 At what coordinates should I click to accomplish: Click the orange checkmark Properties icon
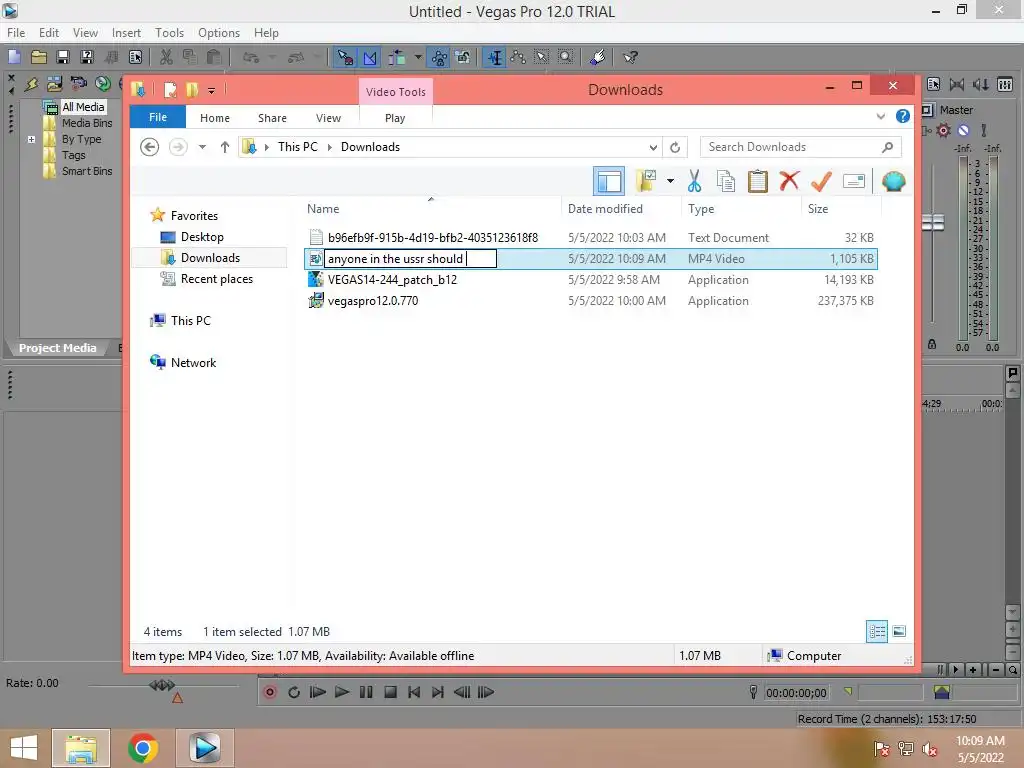[822, 181]
